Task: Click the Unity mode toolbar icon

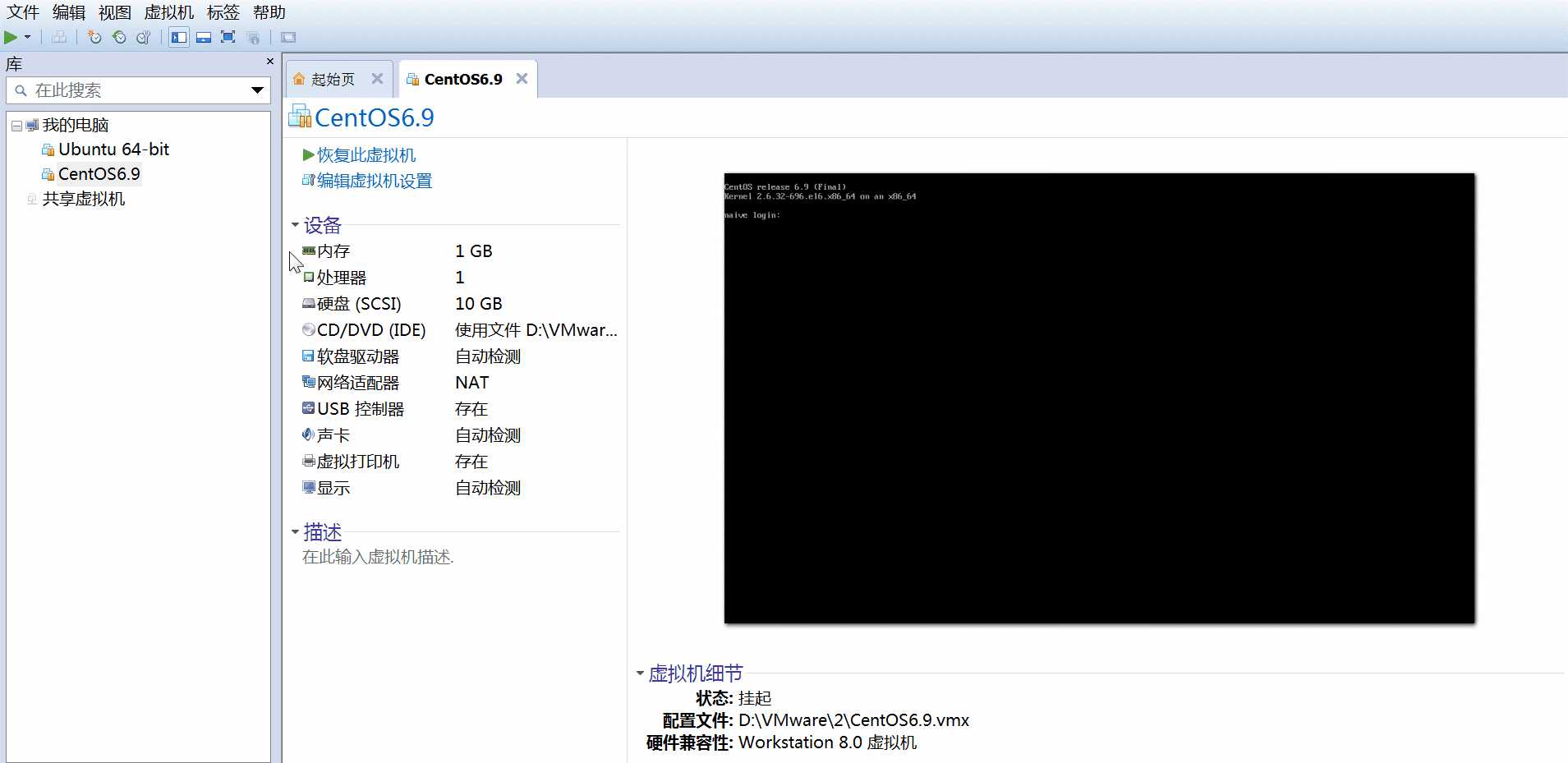Action: click(x=253, y=37)
